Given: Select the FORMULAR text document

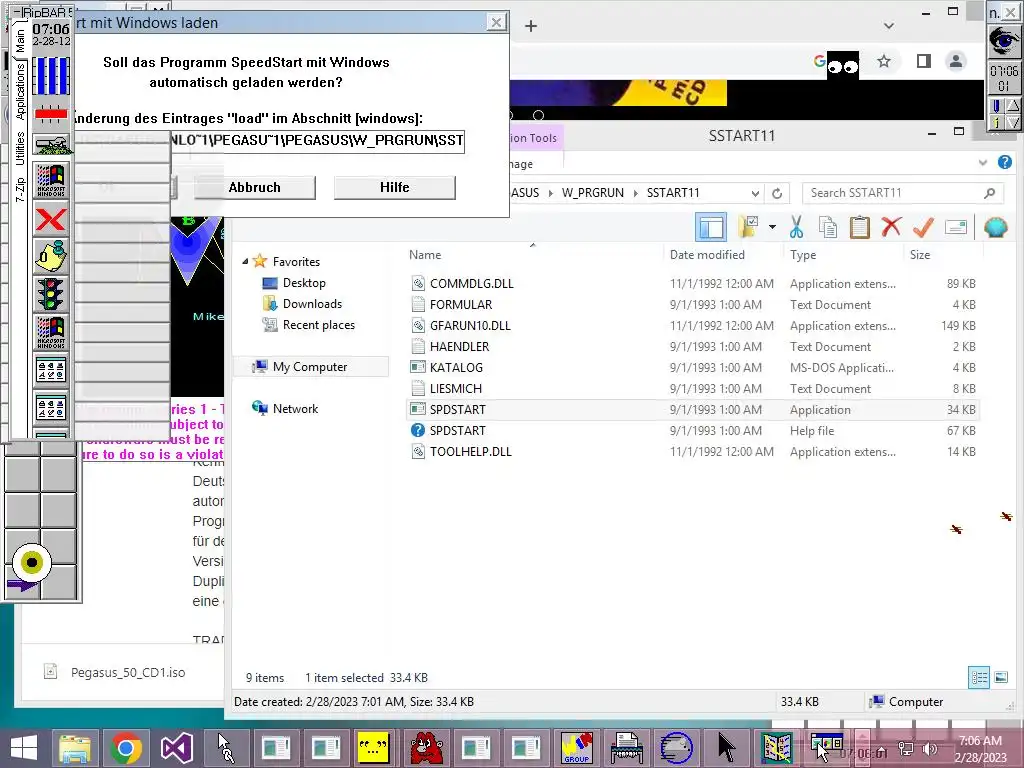Looking at the screenshot, I should point(461,305).
